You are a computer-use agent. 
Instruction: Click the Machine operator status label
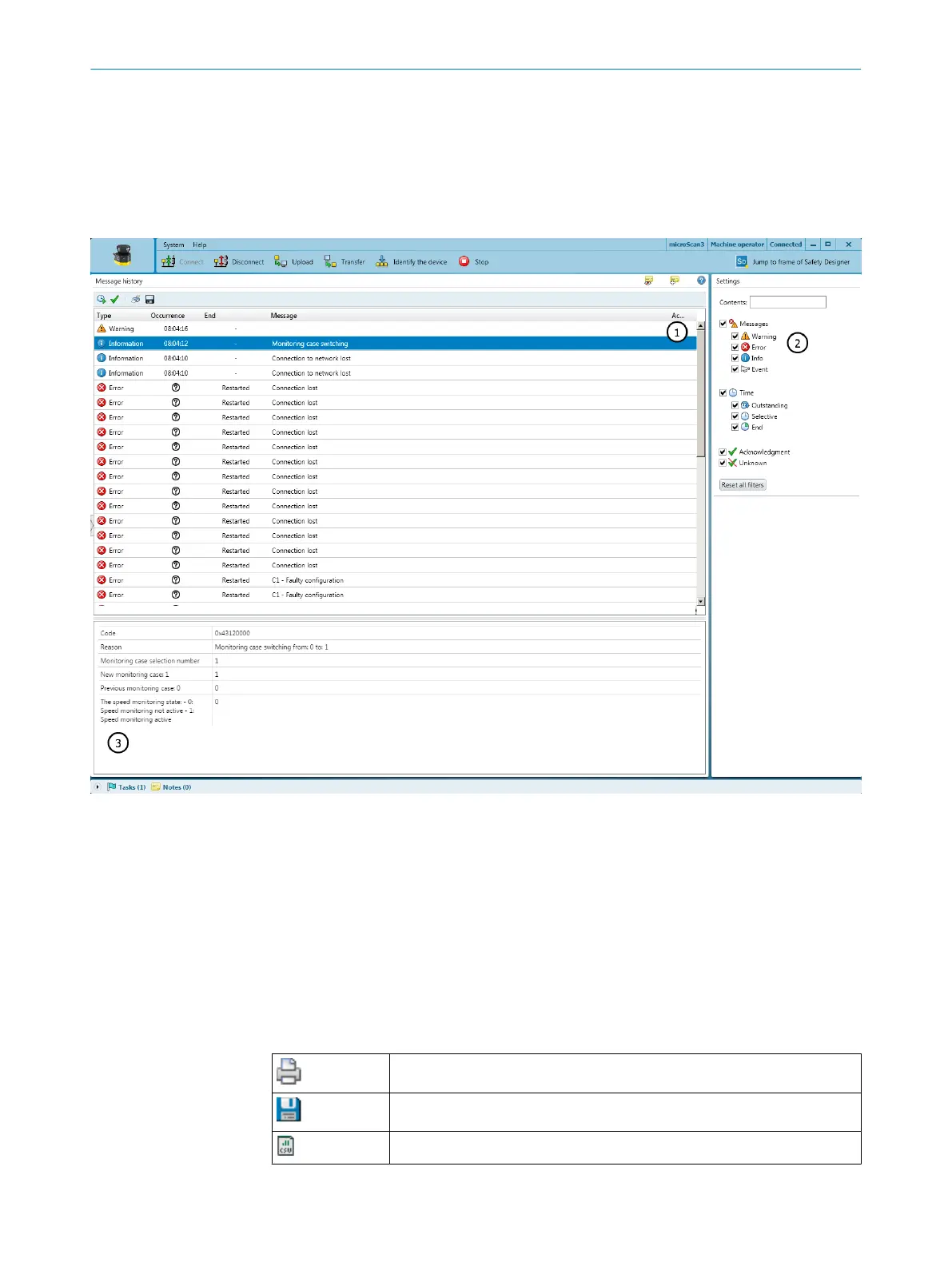pyautogui.click(x=738, y=245)
